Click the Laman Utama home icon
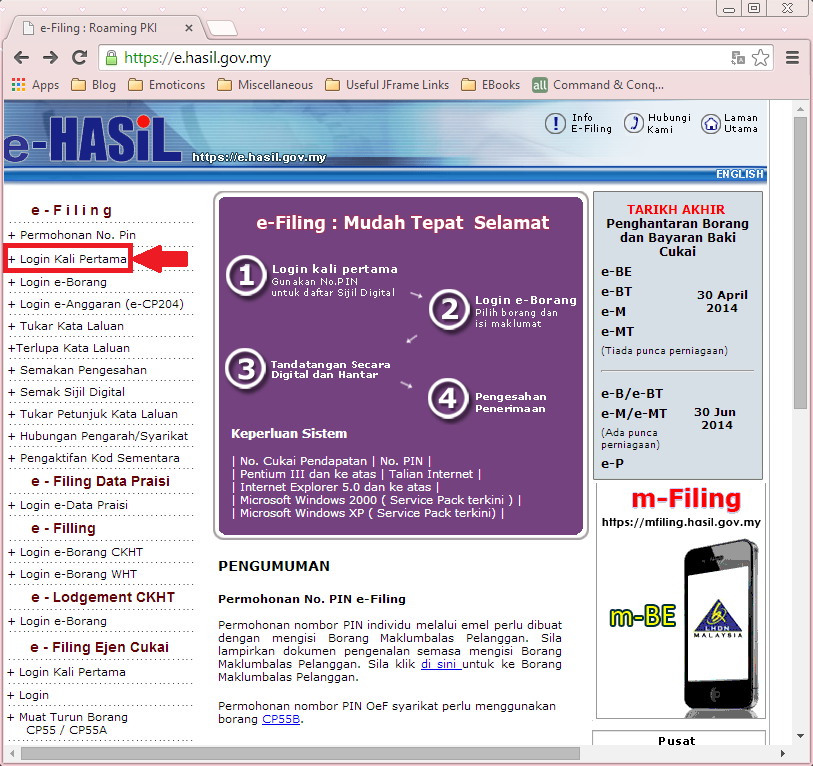Image resolution: width=813 pixels, height=766 pixels. point(710,124)
